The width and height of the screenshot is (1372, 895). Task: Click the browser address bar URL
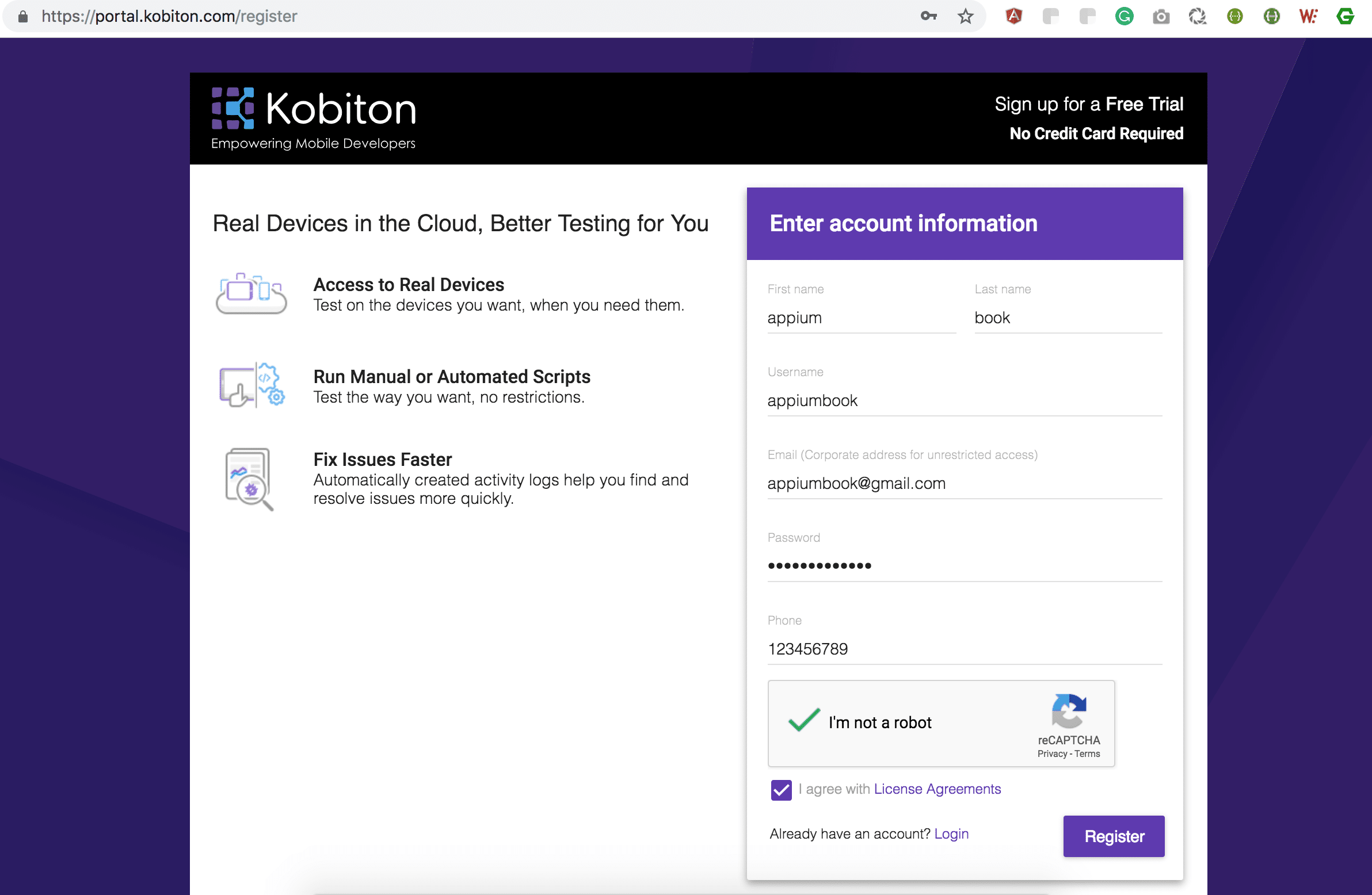(x=169, y=16)
